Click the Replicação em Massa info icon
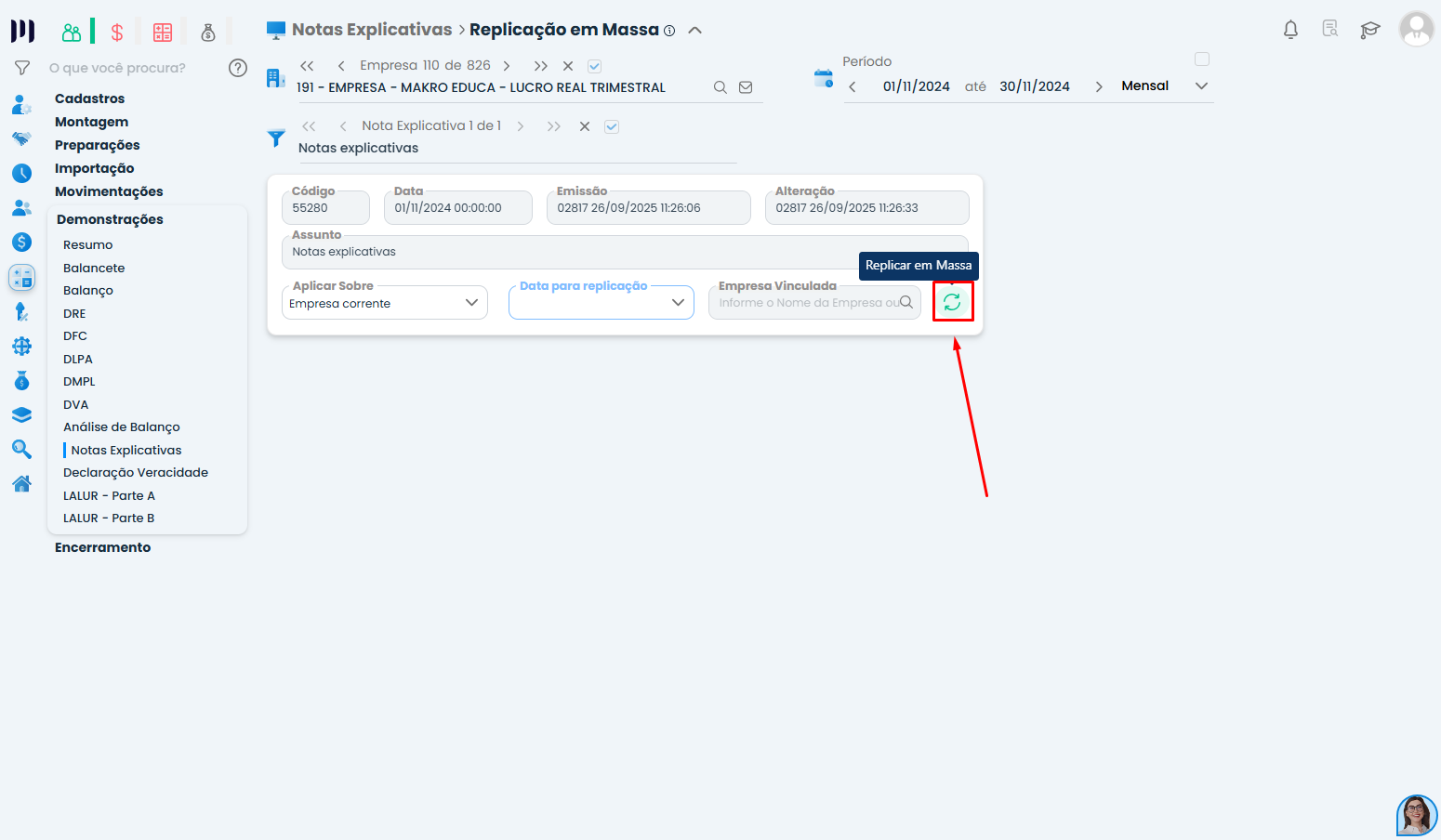This screenshot has height=840, width=1441. 669,31
